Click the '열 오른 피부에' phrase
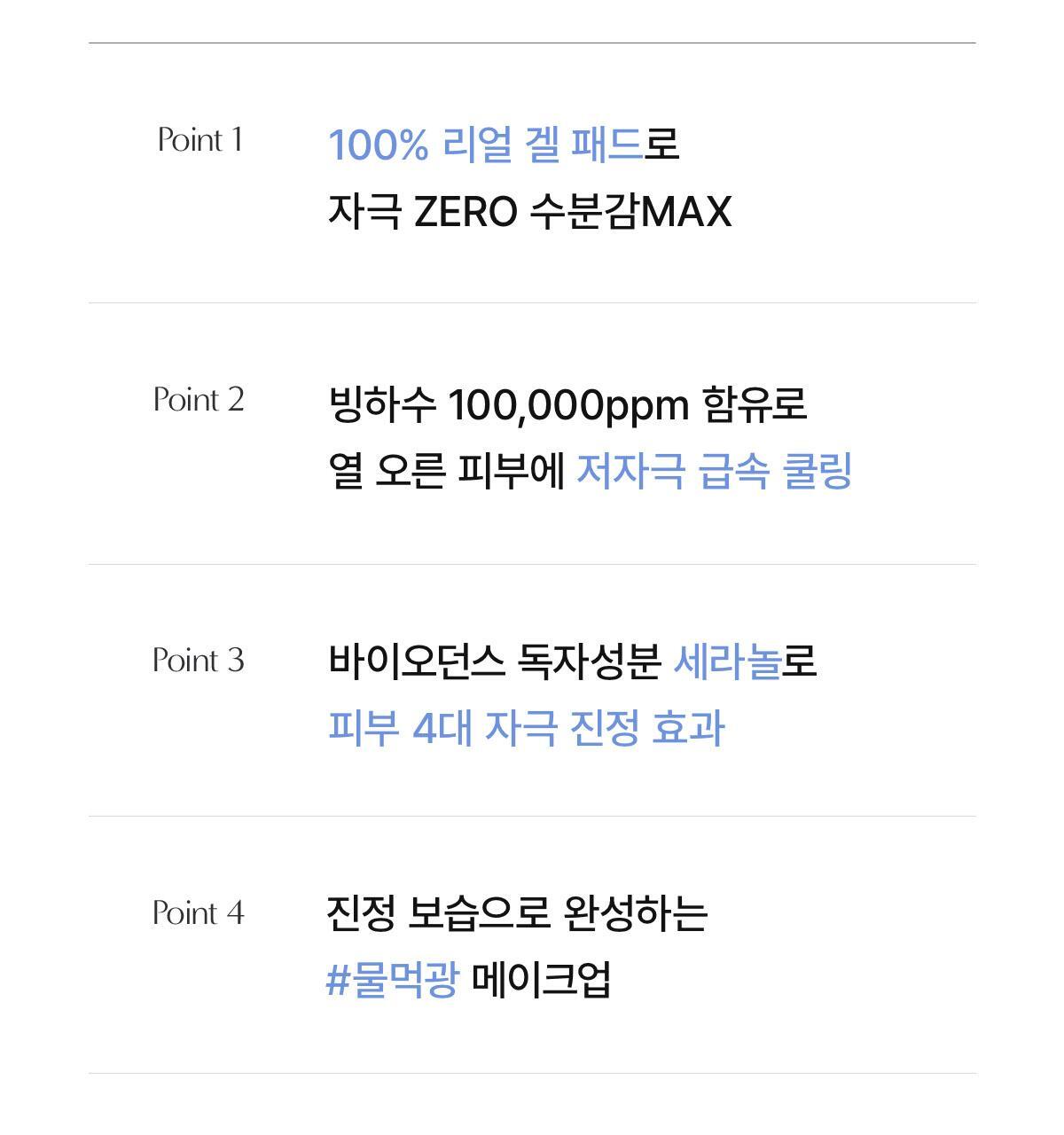The height and width of the screenshot is (1135, 1064). tap(447, 471)
